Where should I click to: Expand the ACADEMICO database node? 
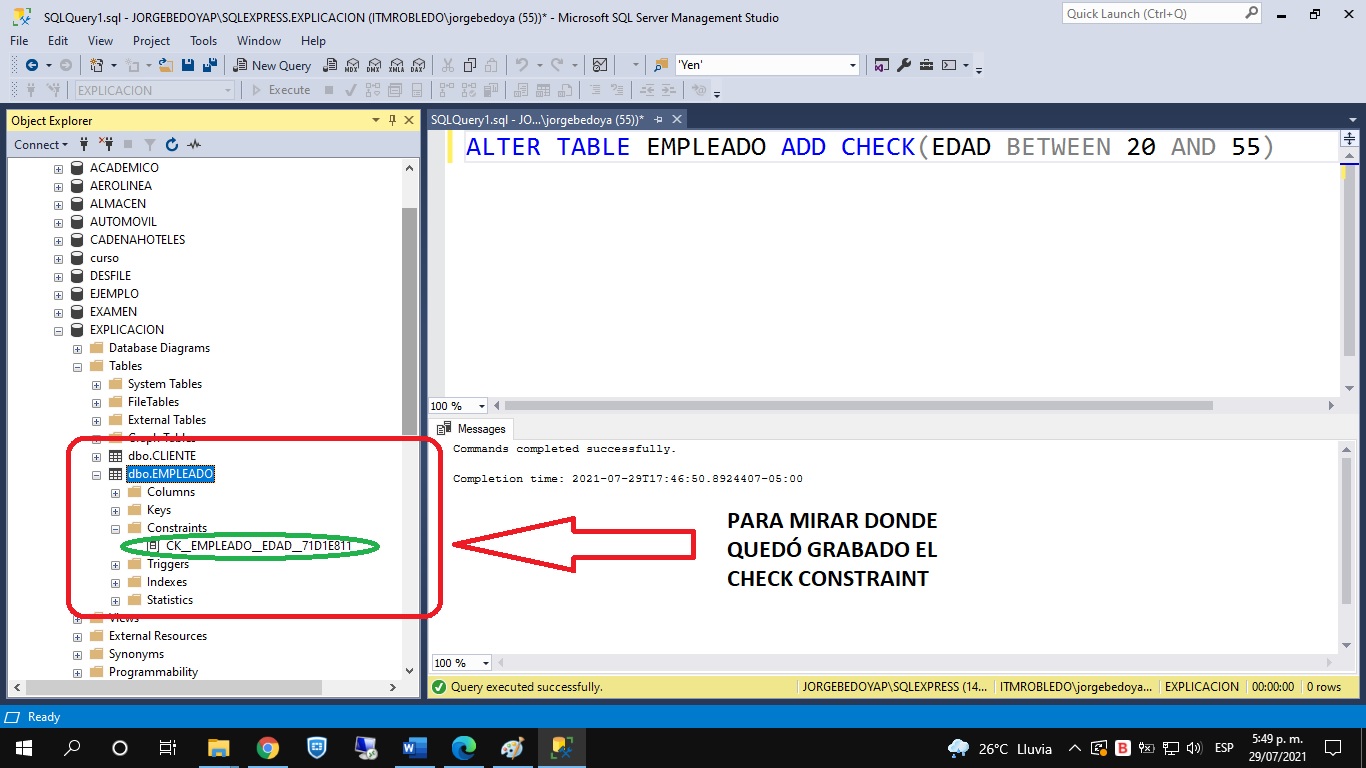tap(58, 168)
